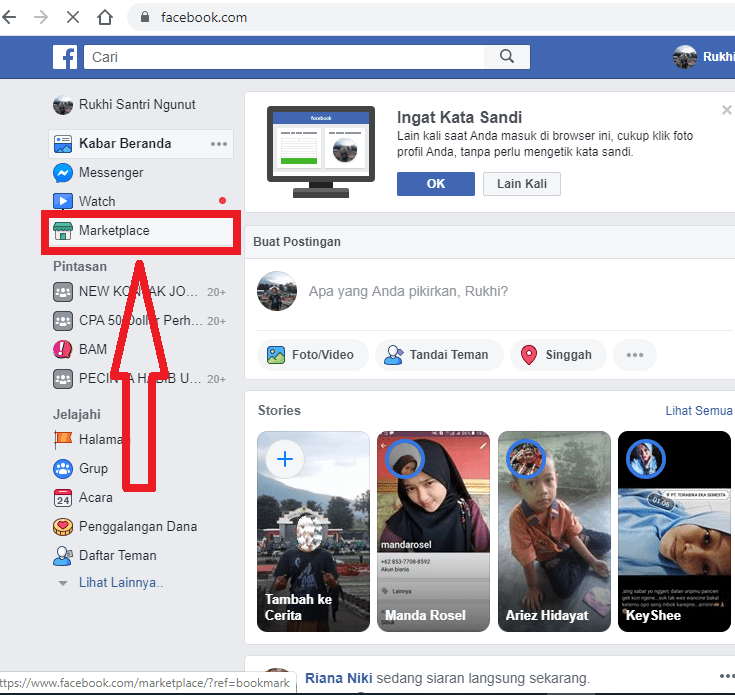Click Manda Rosel story avatar

tap(405, 459)
